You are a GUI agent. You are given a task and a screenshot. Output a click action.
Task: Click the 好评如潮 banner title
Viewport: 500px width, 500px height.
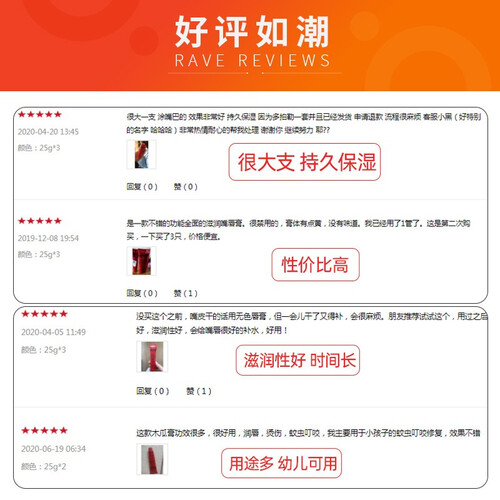252,32
